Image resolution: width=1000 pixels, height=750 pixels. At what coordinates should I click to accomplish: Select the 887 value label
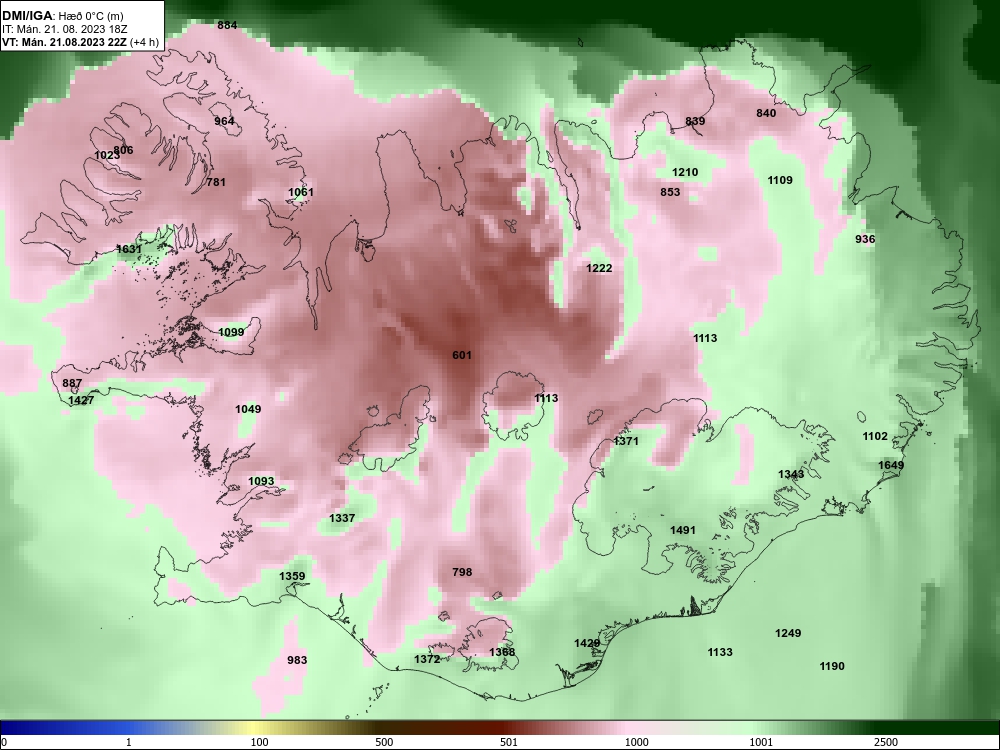(72, 383)
